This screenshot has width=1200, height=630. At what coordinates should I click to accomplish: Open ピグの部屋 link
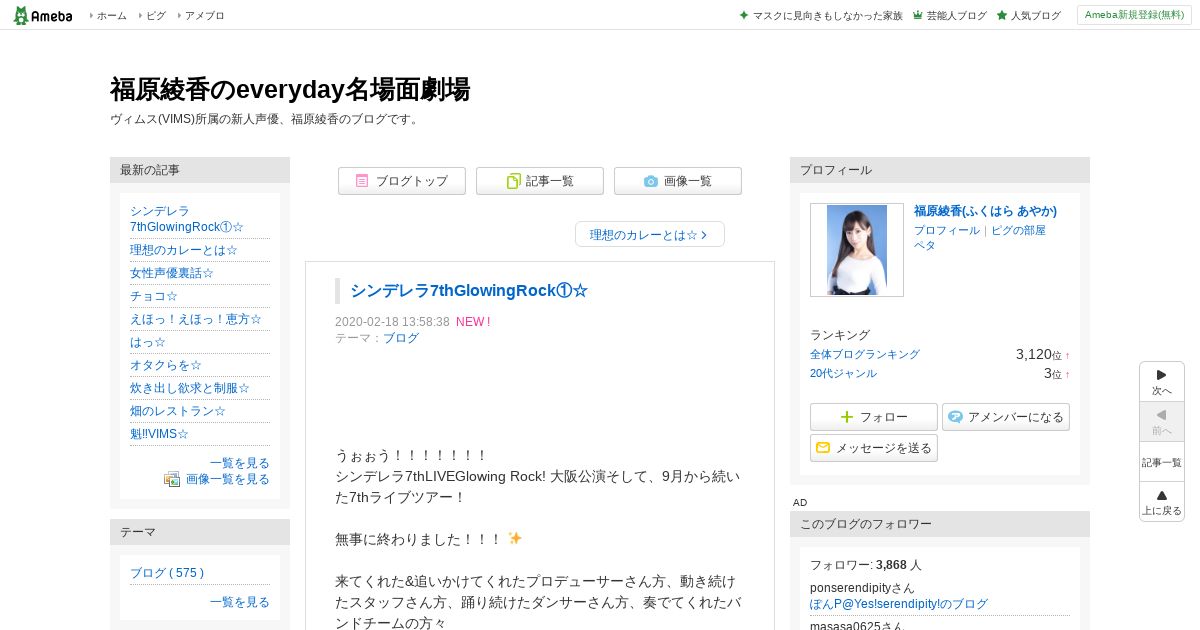(1018, 230)
